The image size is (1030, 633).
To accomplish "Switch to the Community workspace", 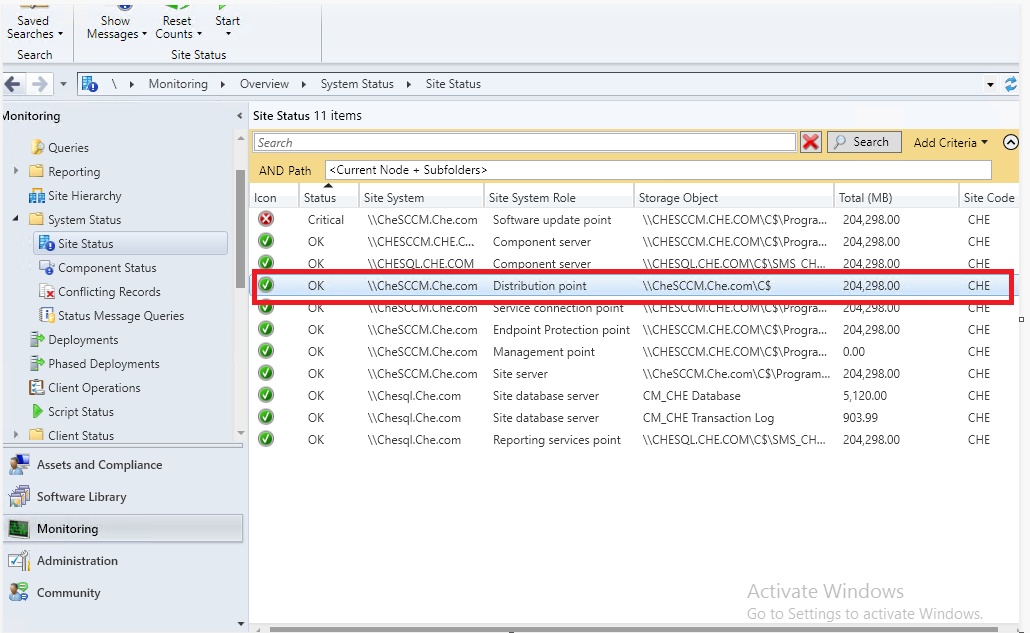I will click(x=123, y=592).
